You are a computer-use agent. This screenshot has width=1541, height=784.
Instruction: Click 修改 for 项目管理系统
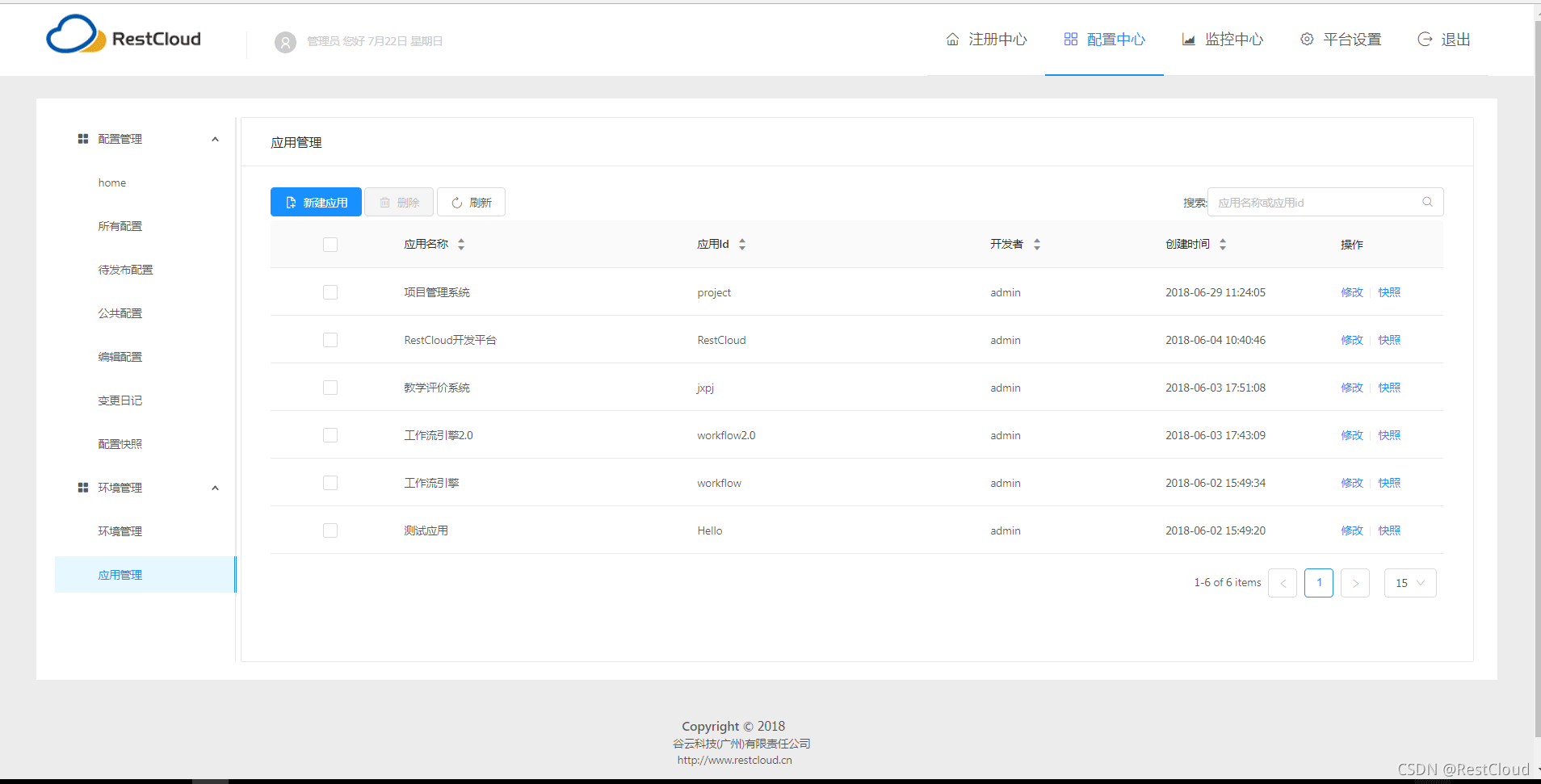tap(1352, 292)
